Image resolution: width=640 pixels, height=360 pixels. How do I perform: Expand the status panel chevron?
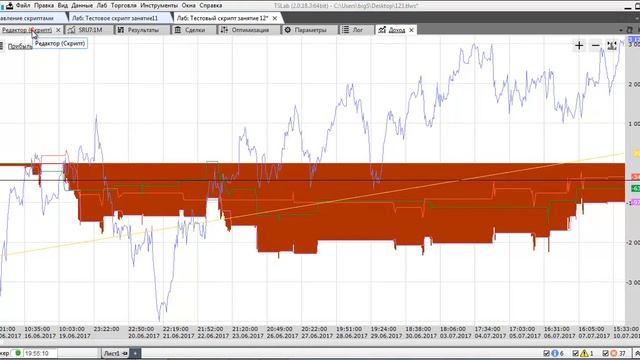coord(638,353)
